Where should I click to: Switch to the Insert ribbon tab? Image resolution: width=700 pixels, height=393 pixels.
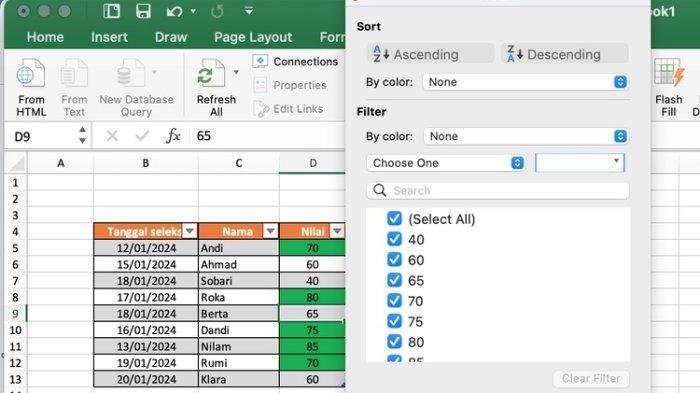point(109,37)
